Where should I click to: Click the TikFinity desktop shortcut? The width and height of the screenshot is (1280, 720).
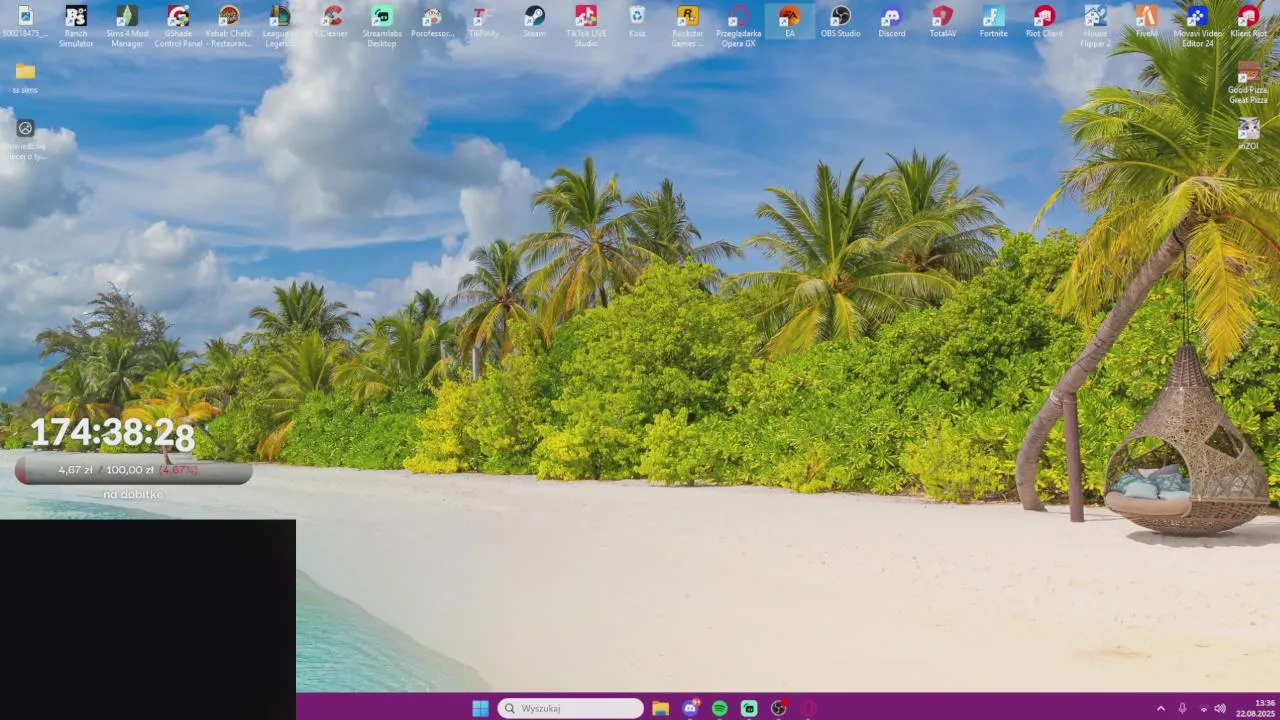click(484, 22)
